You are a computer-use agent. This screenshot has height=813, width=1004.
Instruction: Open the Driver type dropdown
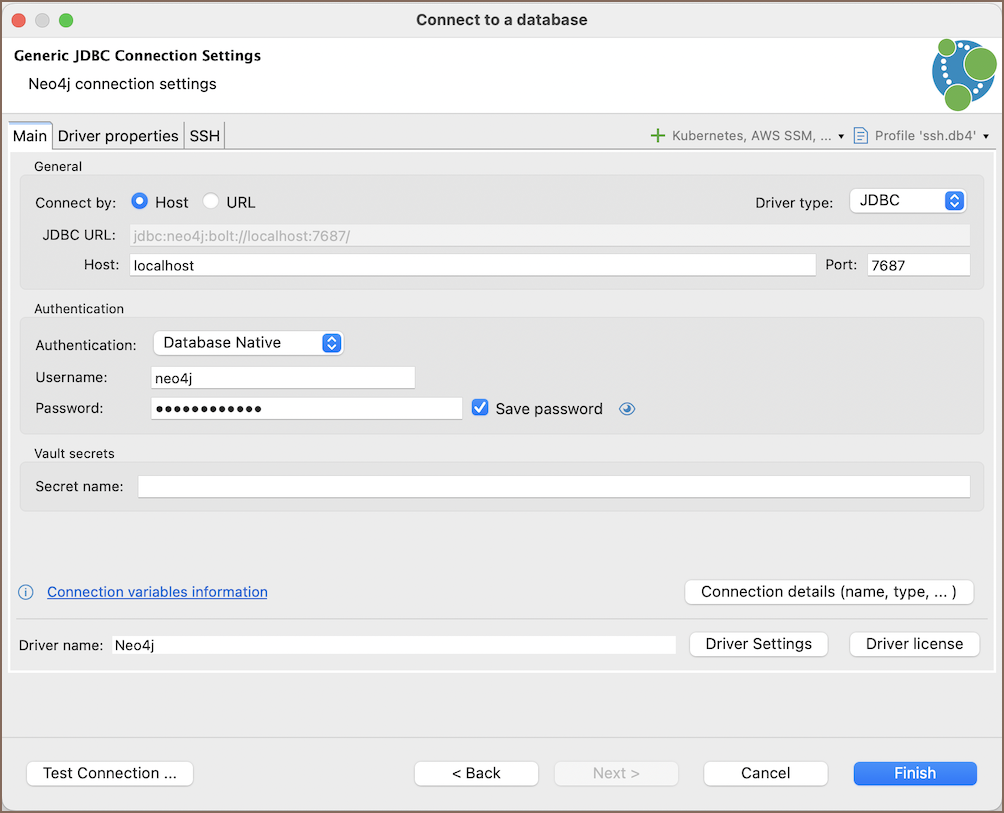[907, 201]
